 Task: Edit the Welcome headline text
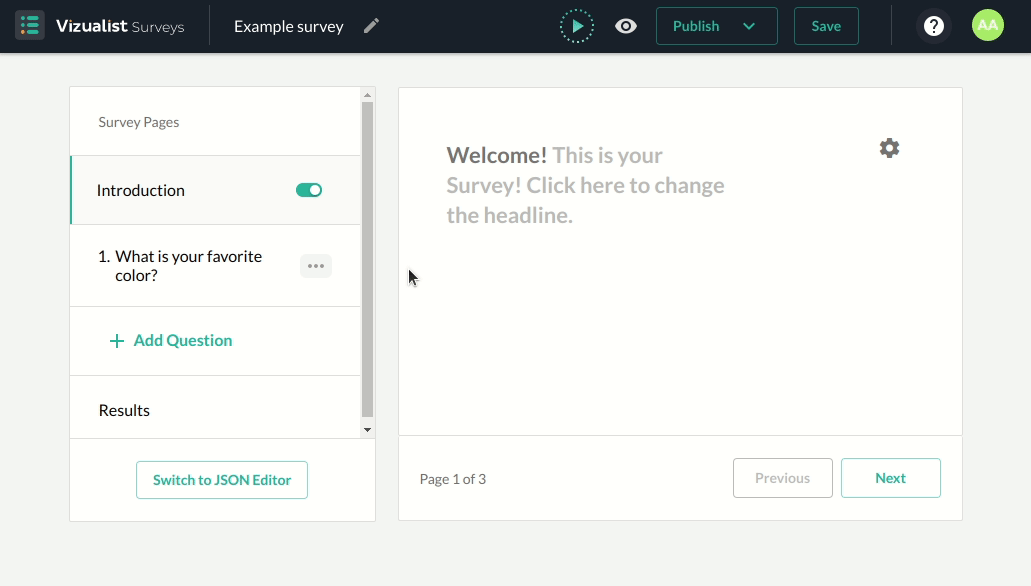(x=585, y=185)
